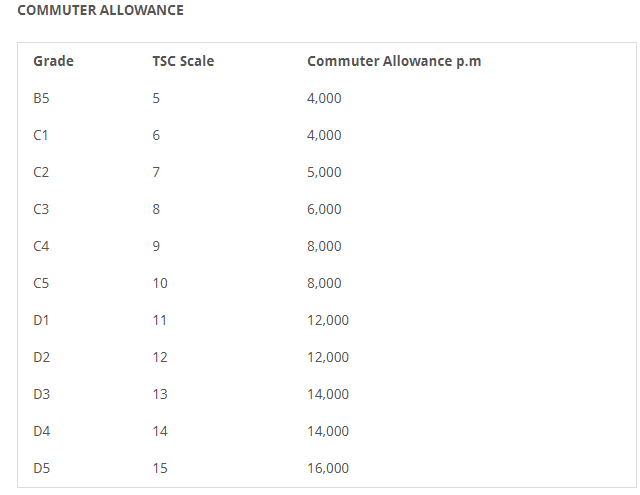Click grade D2 in the table
640x495 pixels.
click(41, 357)
